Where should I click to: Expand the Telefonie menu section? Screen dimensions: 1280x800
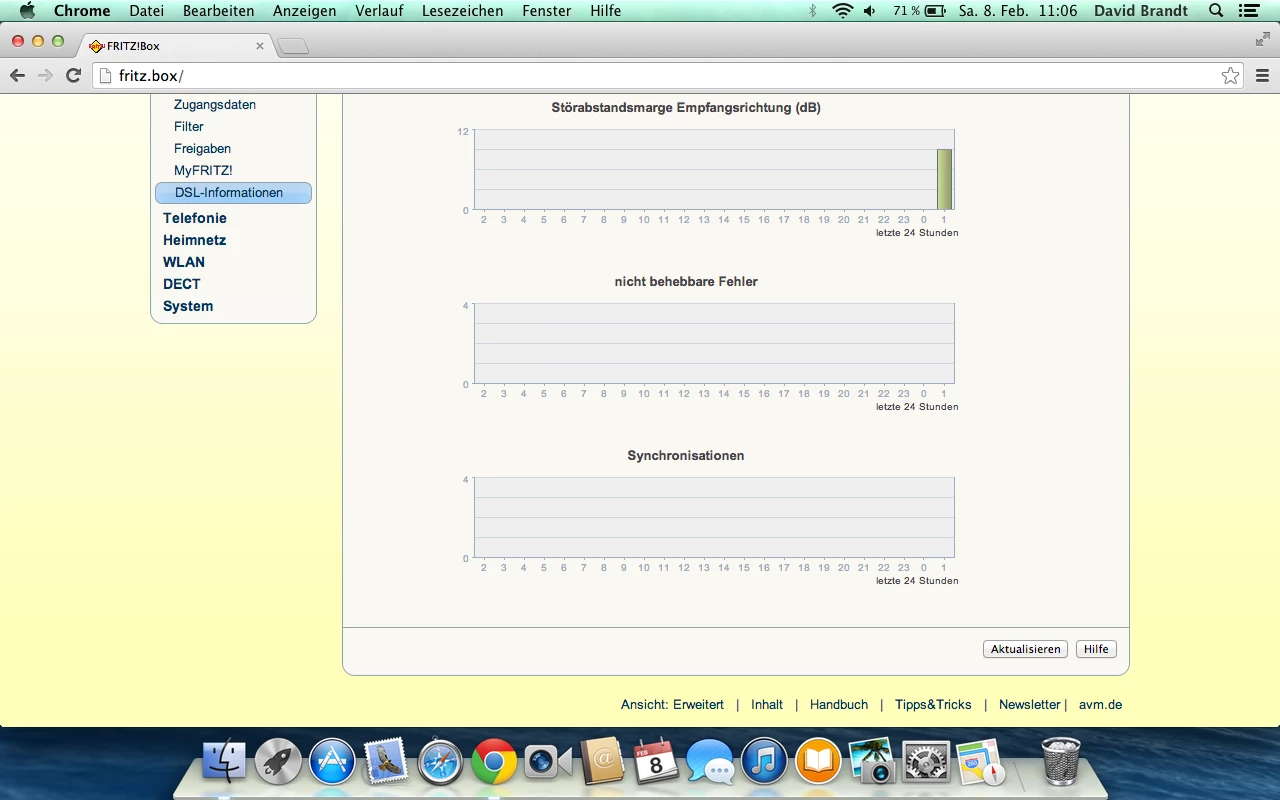[195, 218]
